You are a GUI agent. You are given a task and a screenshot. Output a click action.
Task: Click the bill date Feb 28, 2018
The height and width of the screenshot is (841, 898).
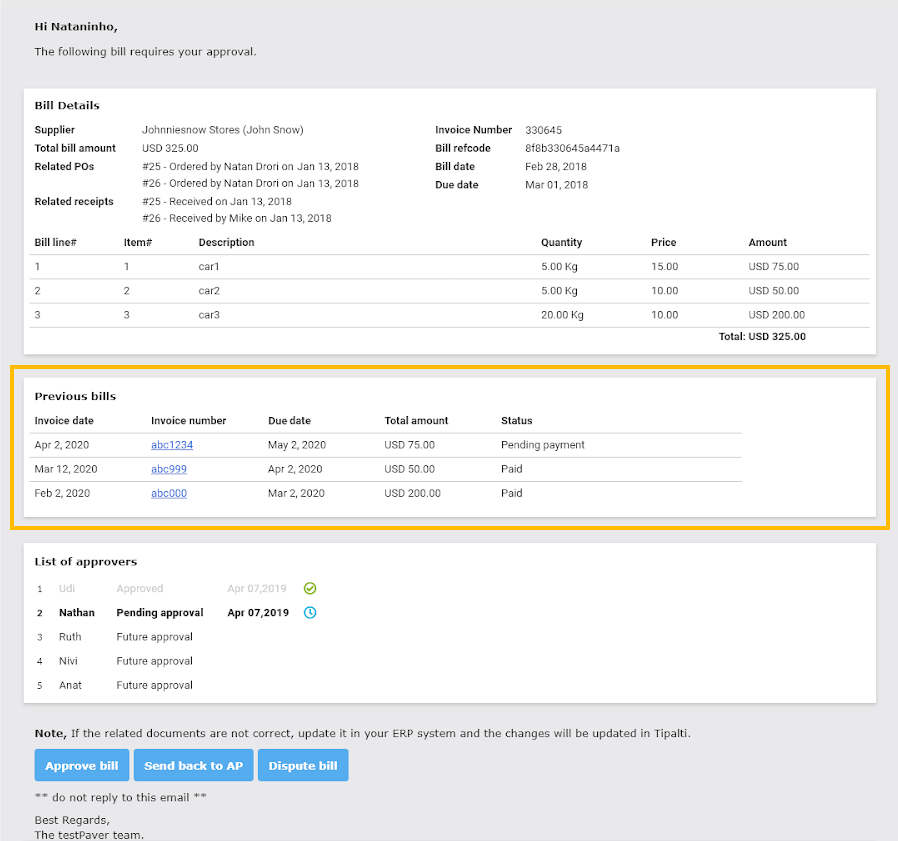(x=556, y=167)
